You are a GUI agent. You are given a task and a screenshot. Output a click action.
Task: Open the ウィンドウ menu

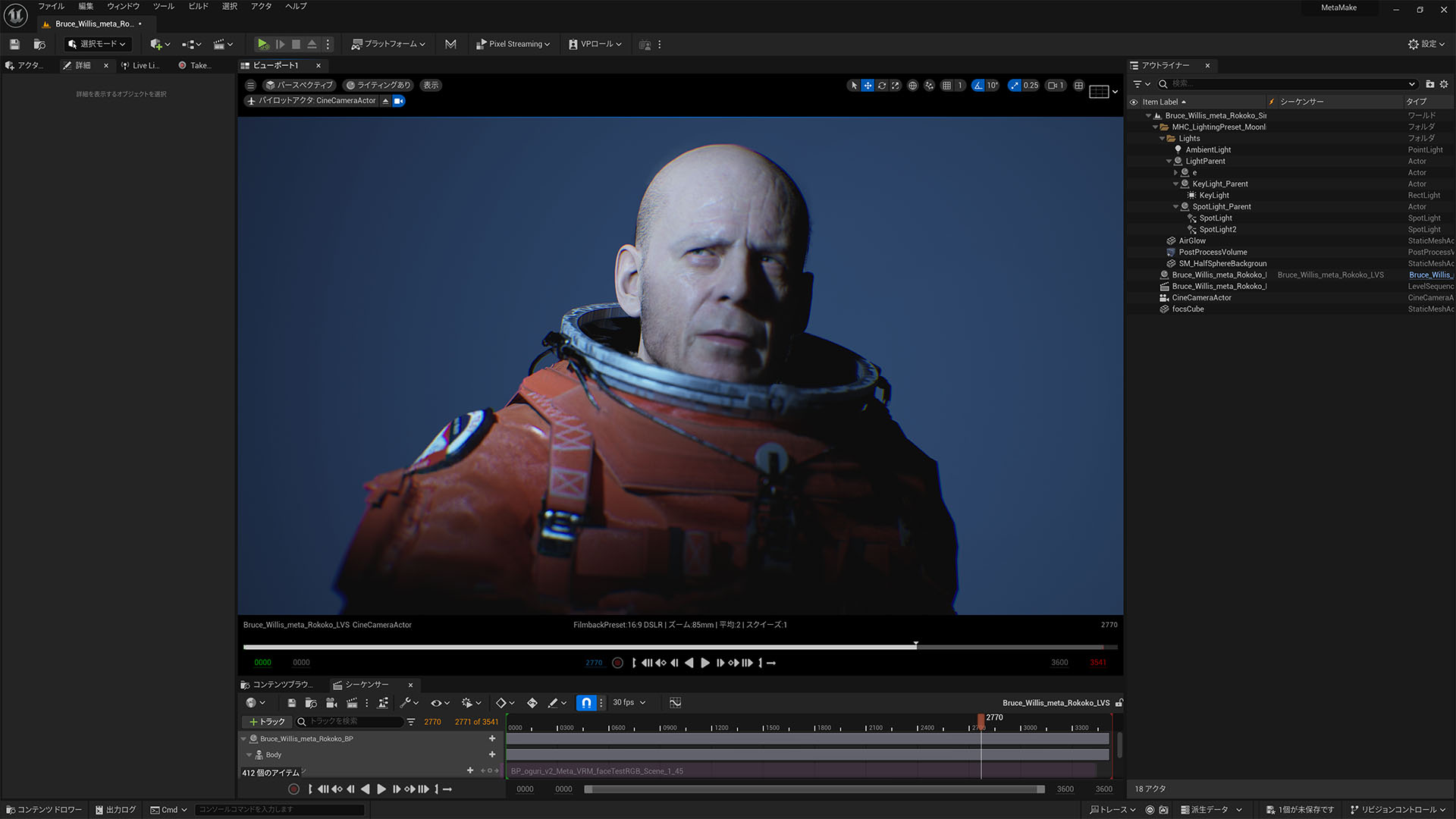pos(123,6)
